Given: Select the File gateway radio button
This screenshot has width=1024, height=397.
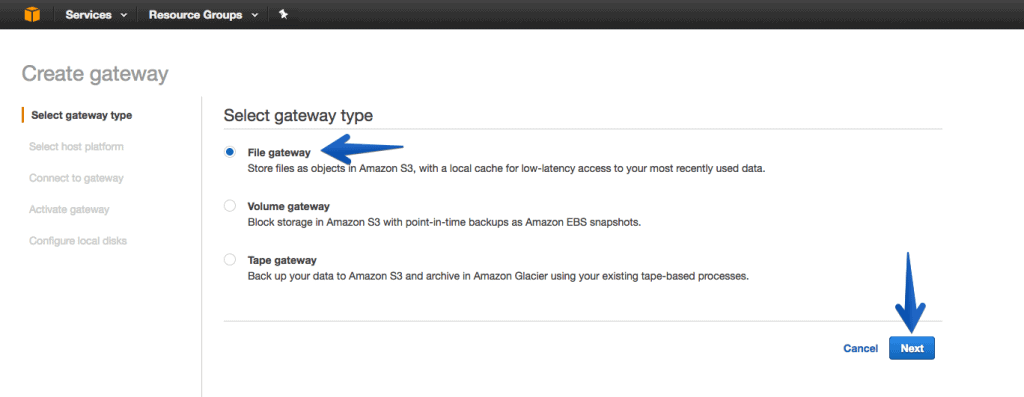Looking at the screenshot, I should click(229, 152).
